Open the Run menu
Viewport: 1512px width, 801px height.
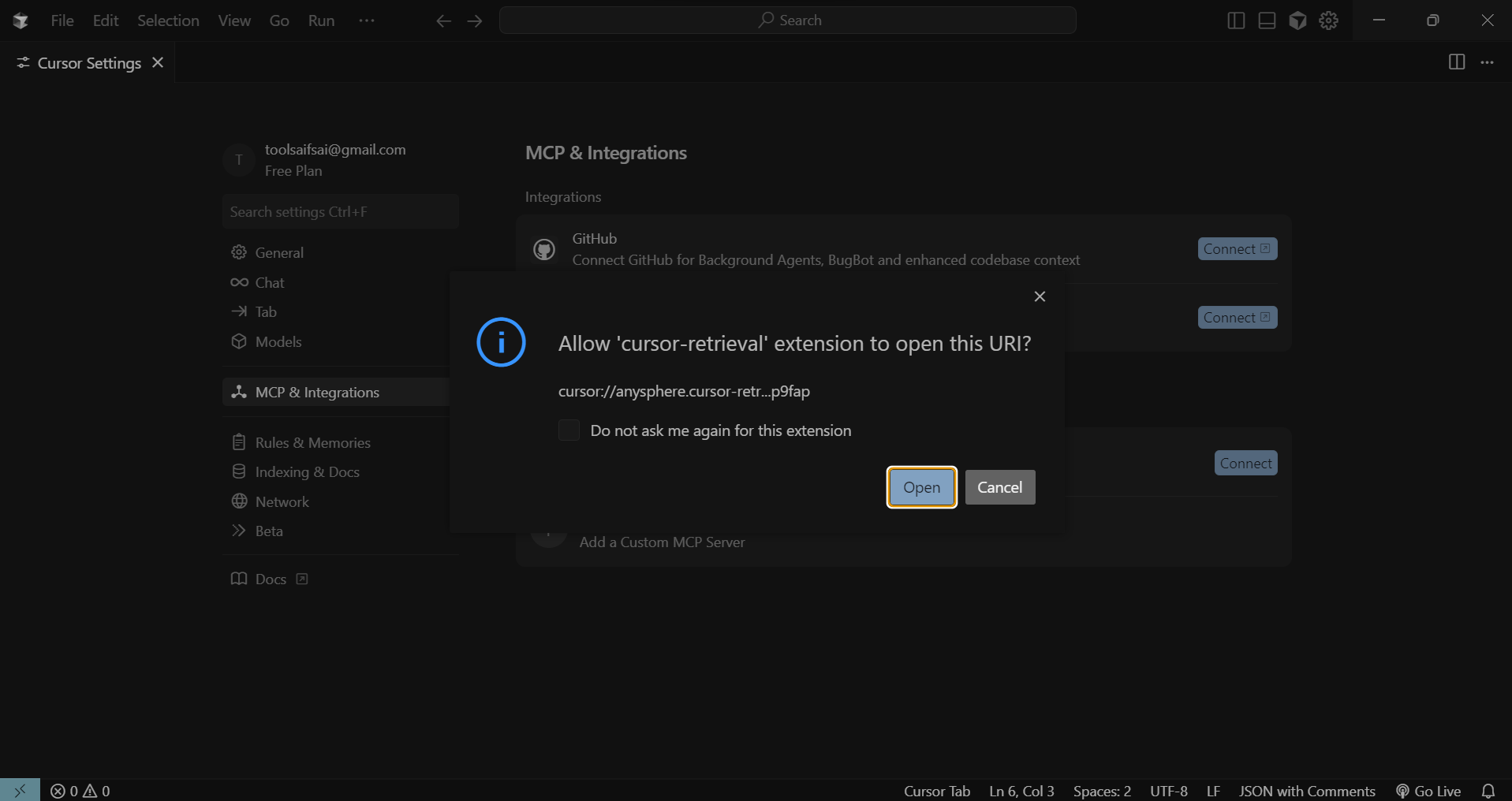pyautogui.click(x=321, y=20)
